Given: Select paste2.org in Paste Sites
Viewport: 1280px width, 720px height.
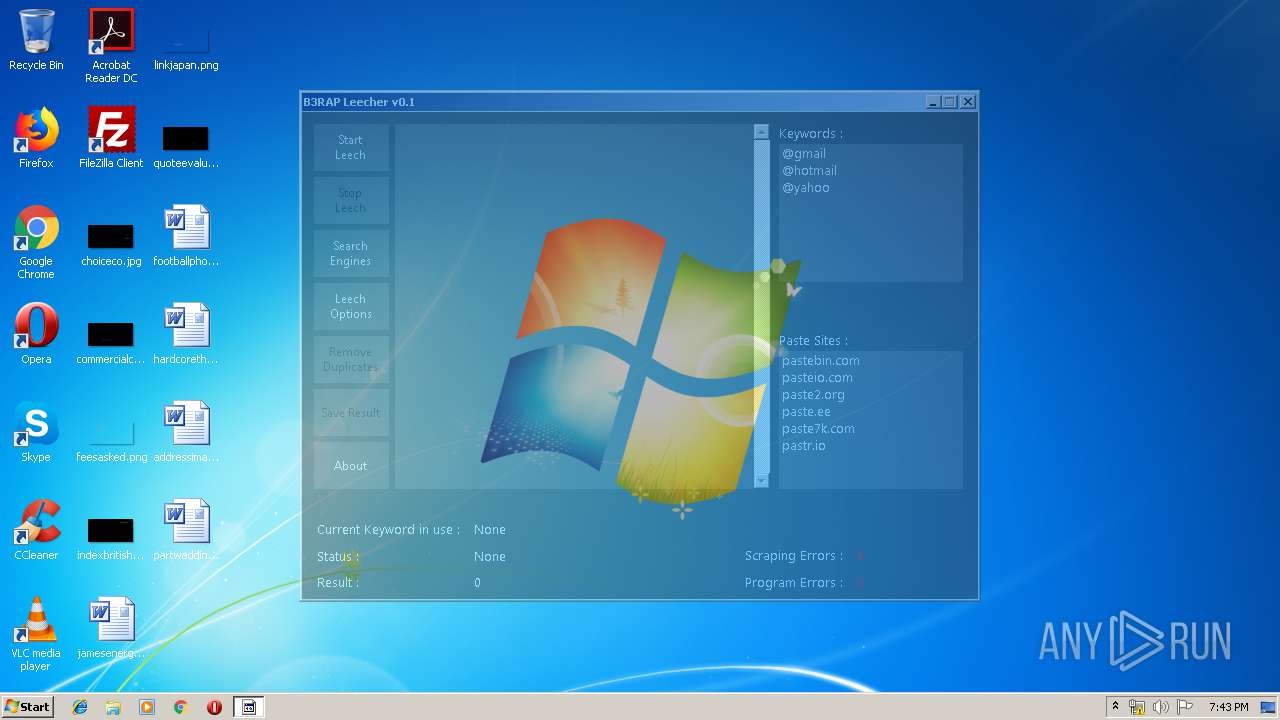Looking at the screenshot, I should coord(813,394).
